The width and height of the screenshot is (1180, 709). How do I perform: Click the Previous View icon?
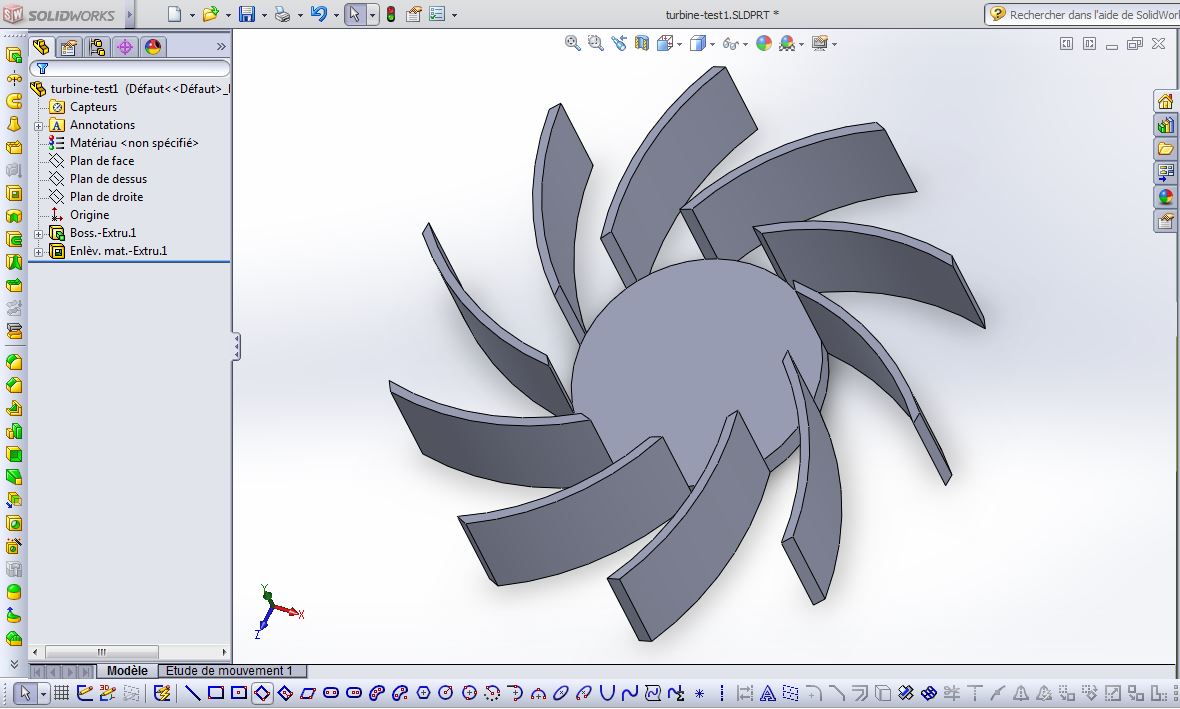[x=619, y=44]
